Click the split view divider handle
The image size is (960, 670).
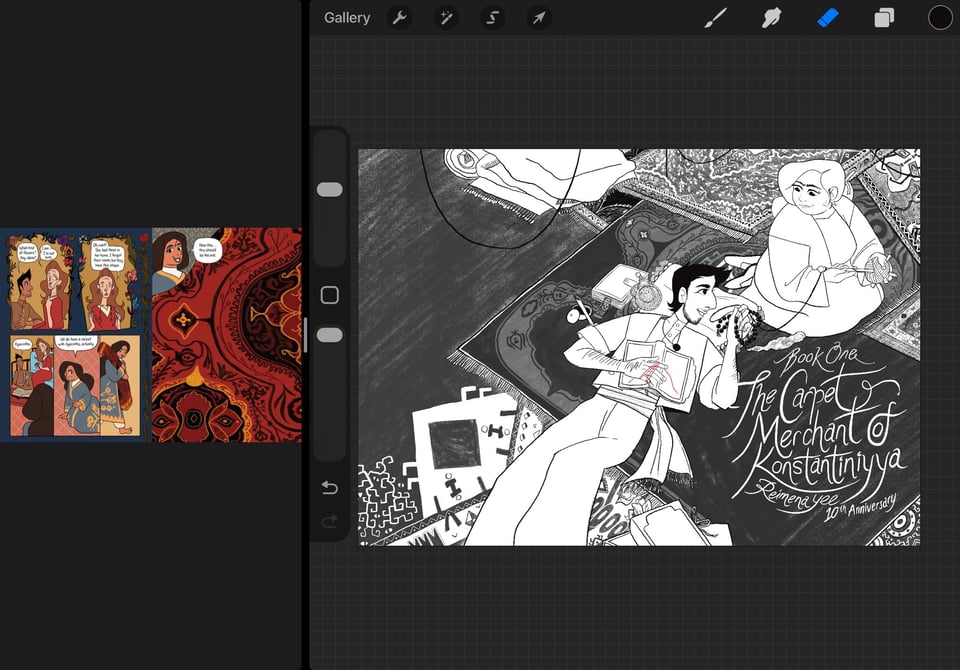[x=306, y=335]
